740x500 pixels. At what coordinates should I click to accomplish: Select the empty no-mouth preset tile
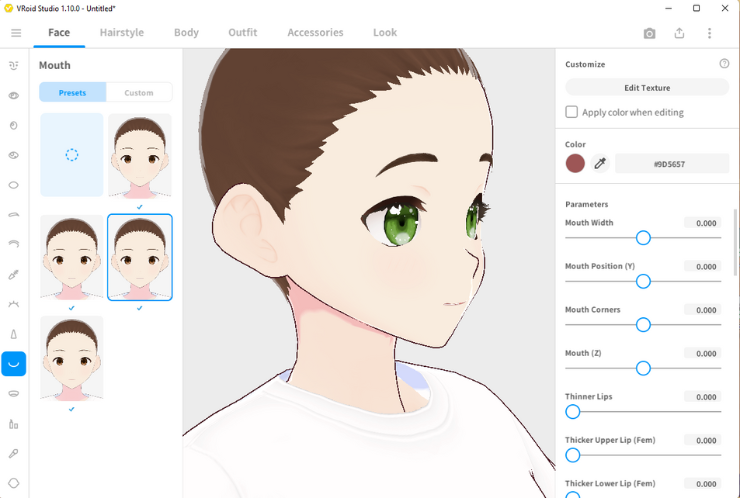point(72,155)
